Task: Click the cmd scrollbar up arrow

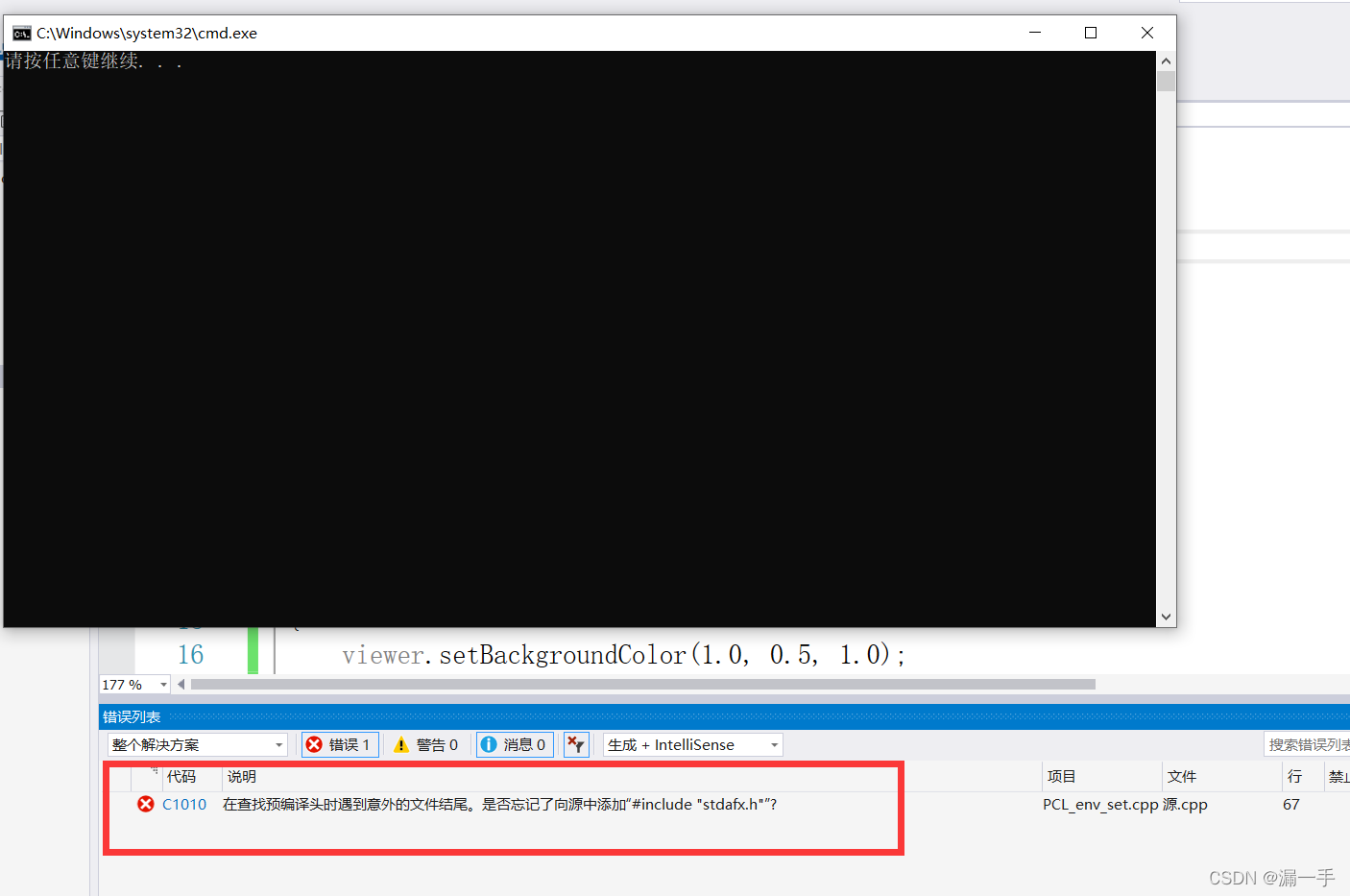Action: tap(1166, 61)
